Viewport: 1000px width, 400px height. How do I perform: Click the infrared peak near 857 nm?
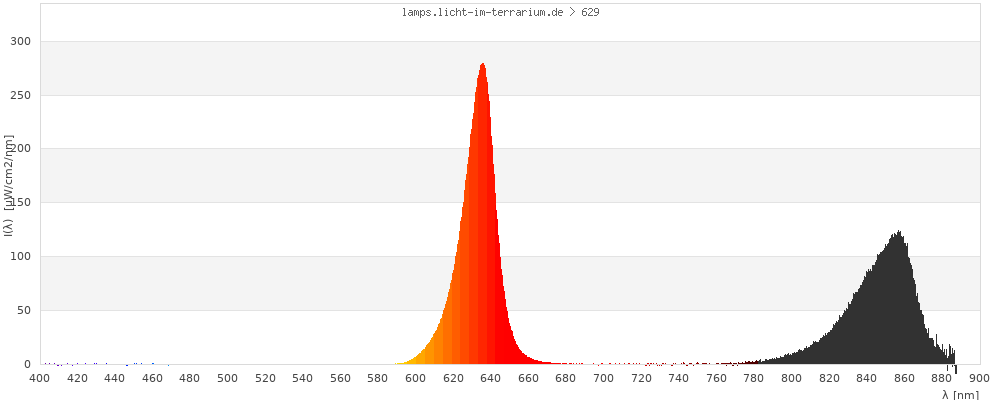pos(898,234)
